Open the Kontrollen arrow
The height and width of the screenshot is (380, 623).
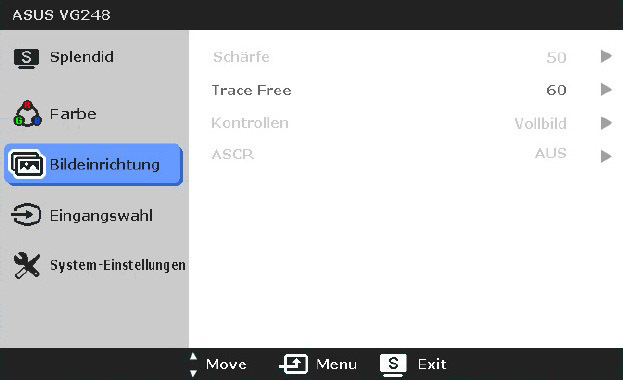(606, 123)
